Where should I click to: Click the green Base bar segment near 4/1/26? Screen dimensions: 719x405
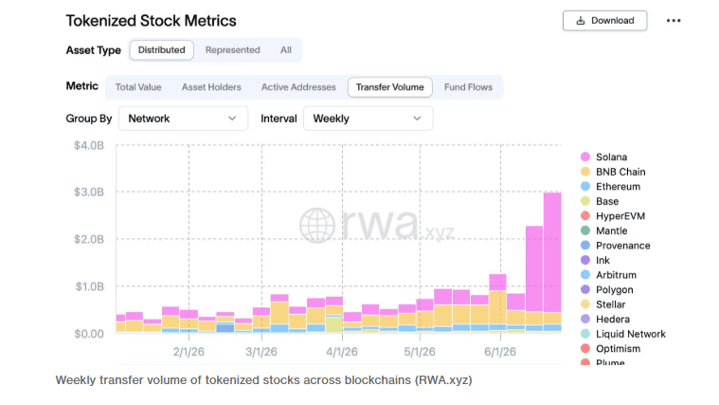pos(334,324)
